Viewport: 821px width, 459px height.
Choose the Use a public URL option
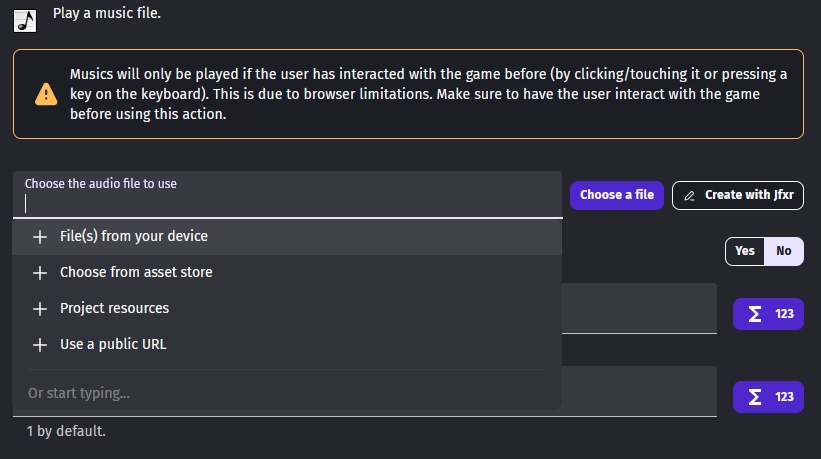click(113, 345)
